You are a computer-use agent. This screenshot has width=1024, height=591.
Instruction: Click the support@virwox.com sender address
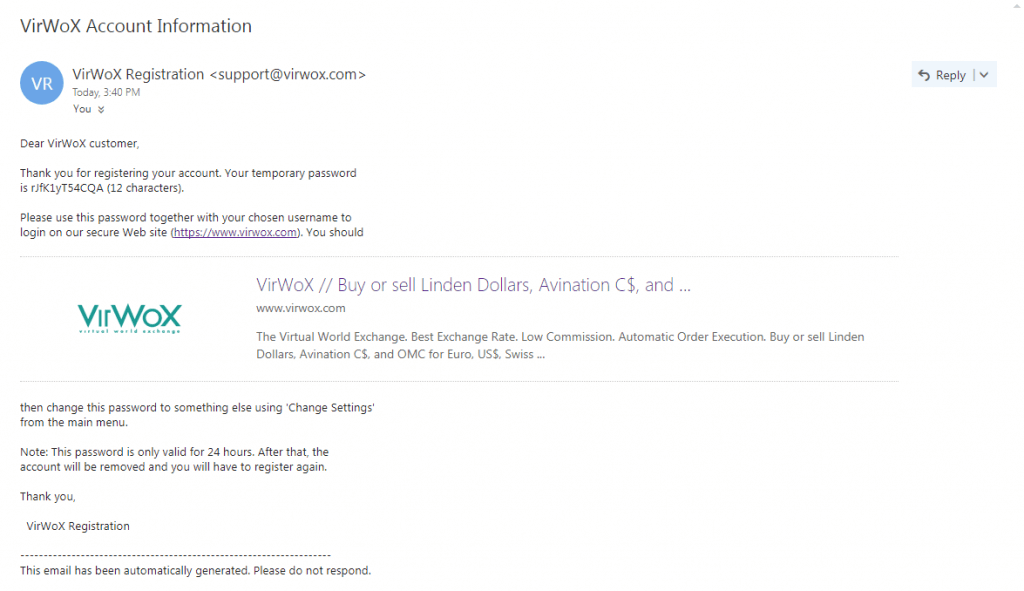[287, 74]
